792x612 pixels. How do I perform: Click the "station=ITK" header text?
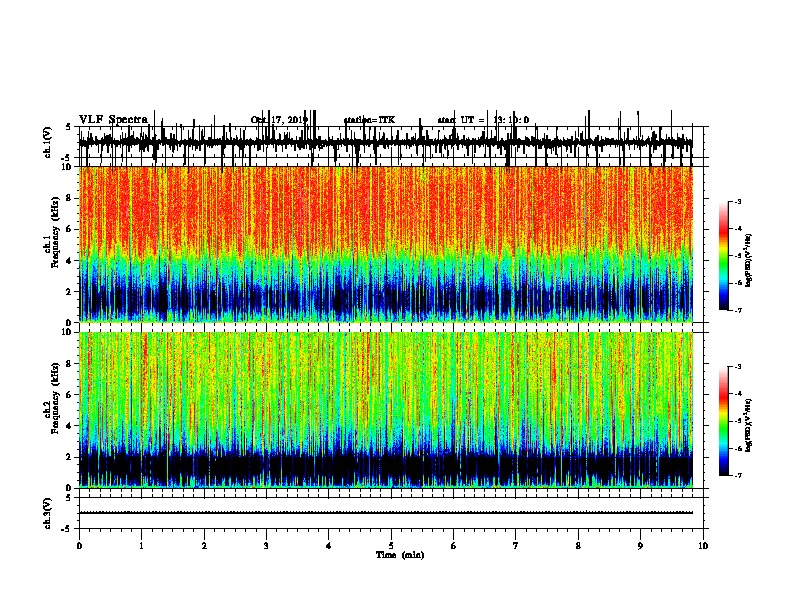(x=369, y=120)
